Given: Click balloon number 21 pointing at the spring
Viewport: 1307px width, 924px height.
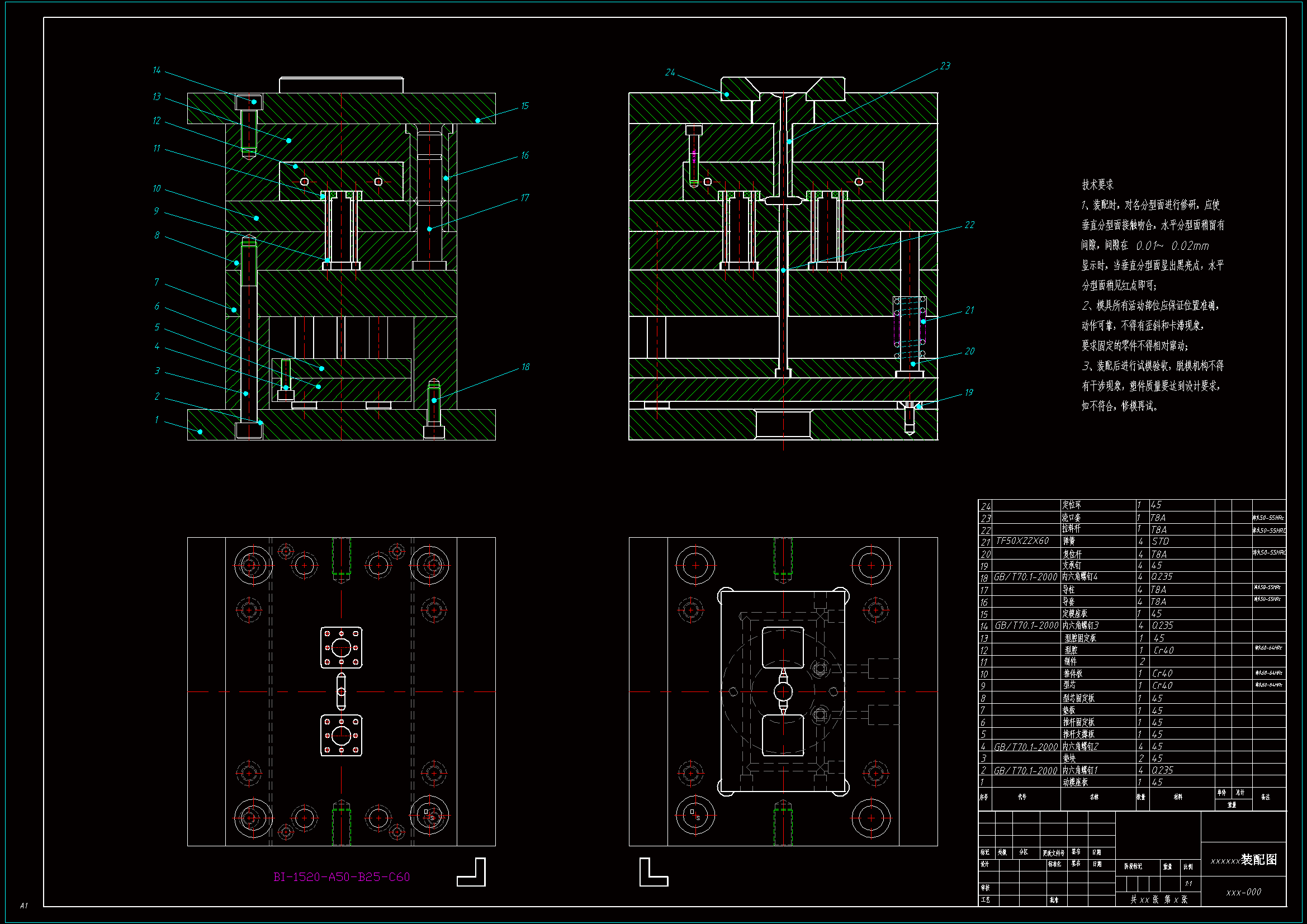Looking at the screenshot, I should 969,310.
